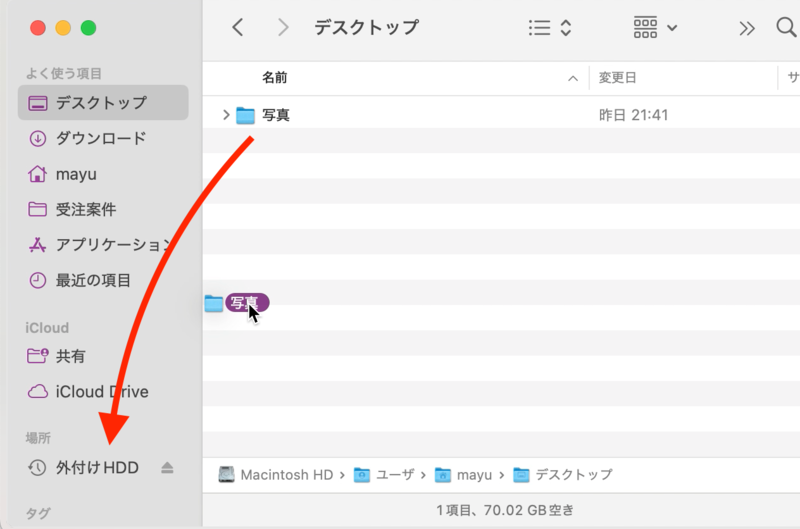Eject the 外付けHDD drive
The image size is (800, 529).
tap(167, 467)
